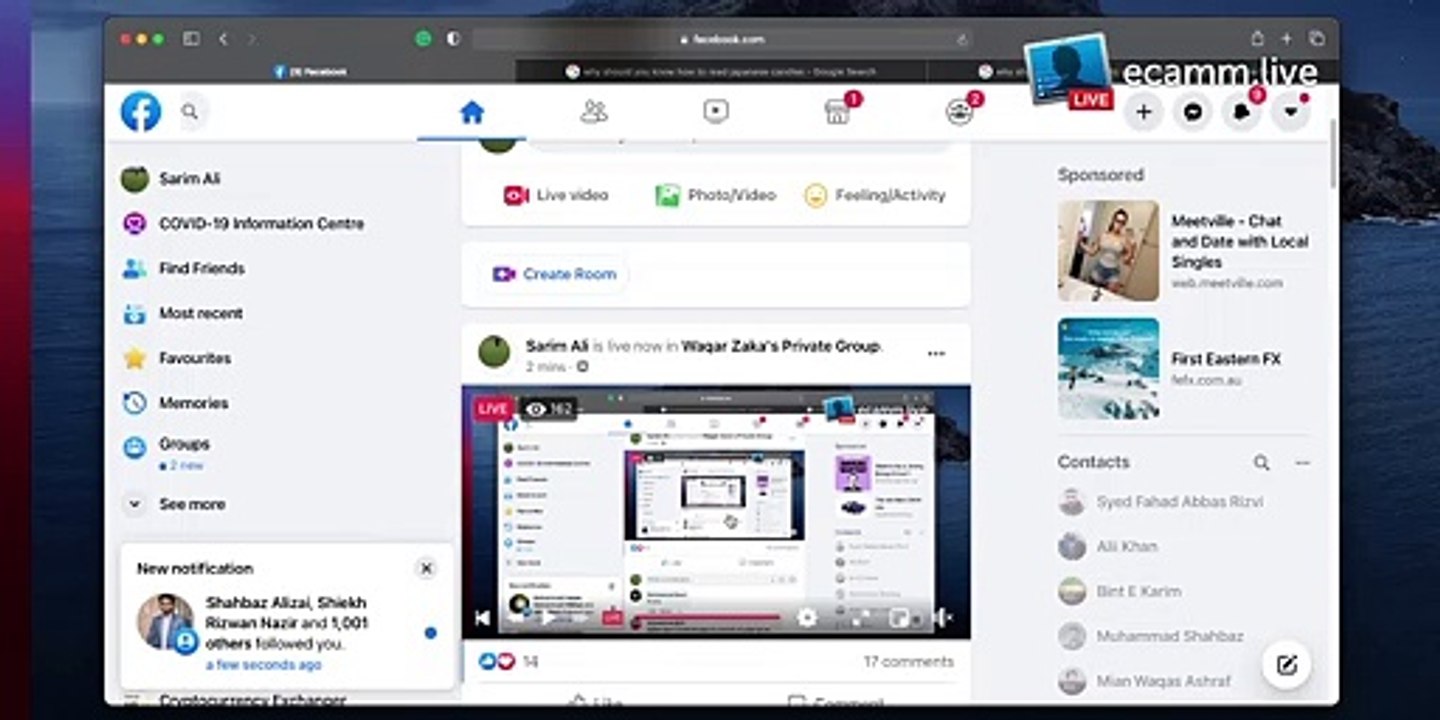Image resolution: width=1440 pixels, height=720 pixels.
Task: Click the Feeling/Activity button
Action: [875, 196]
